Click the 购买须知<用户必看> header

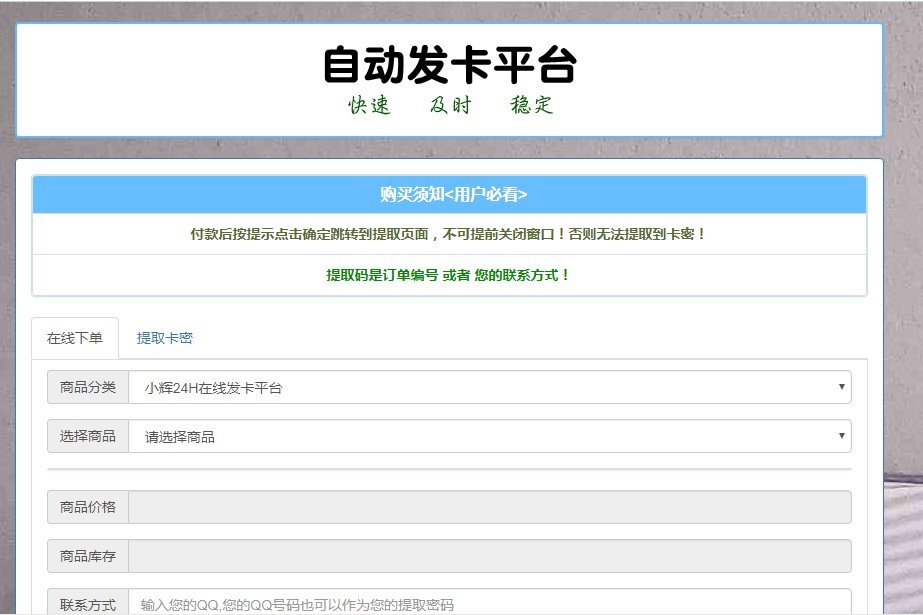[x=450, y=194]
